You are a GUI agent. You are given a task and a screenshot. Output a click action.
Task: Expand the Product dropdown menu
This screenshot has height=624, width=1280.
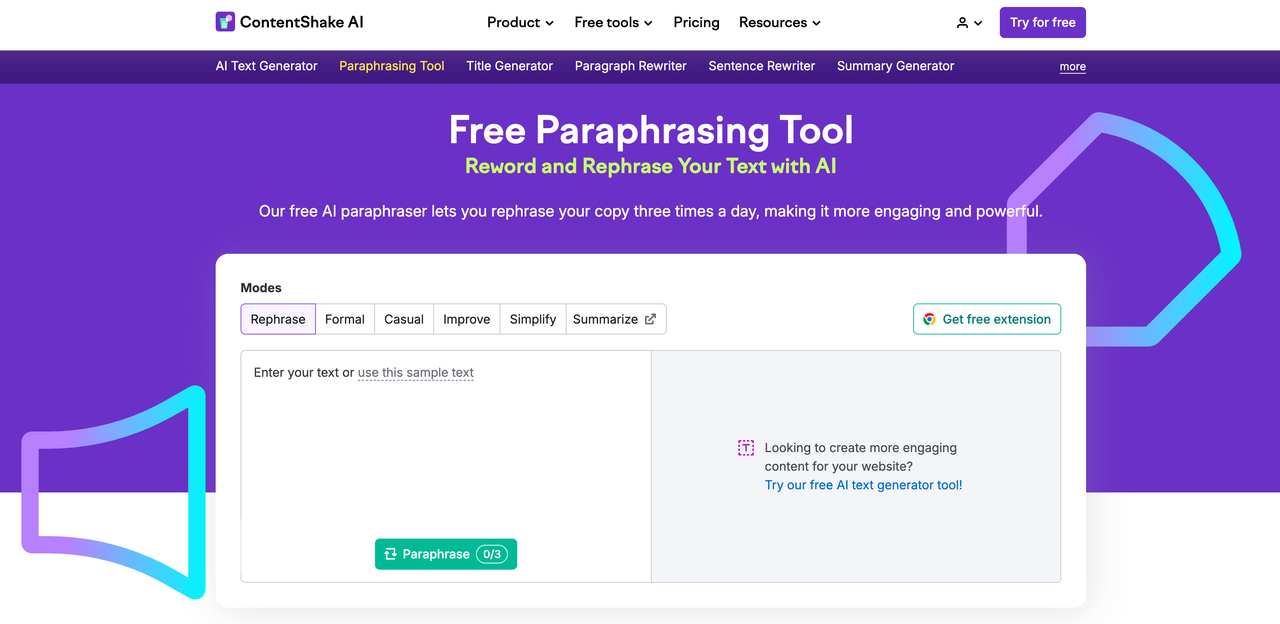click(x=520, y=22)
